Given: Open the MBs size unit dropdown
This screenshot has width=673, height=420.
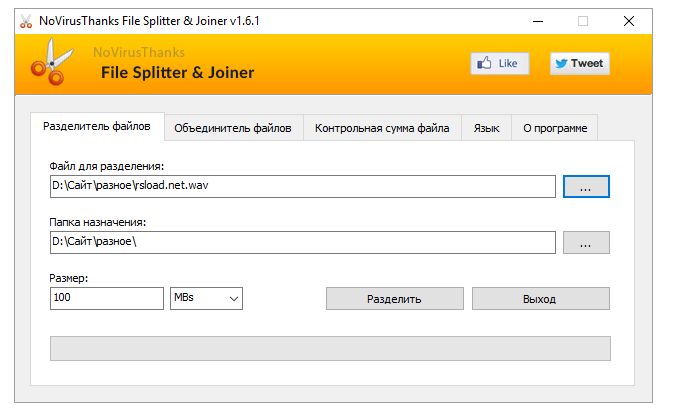Looking at the screenshot, I should click(x=206, y=298).
